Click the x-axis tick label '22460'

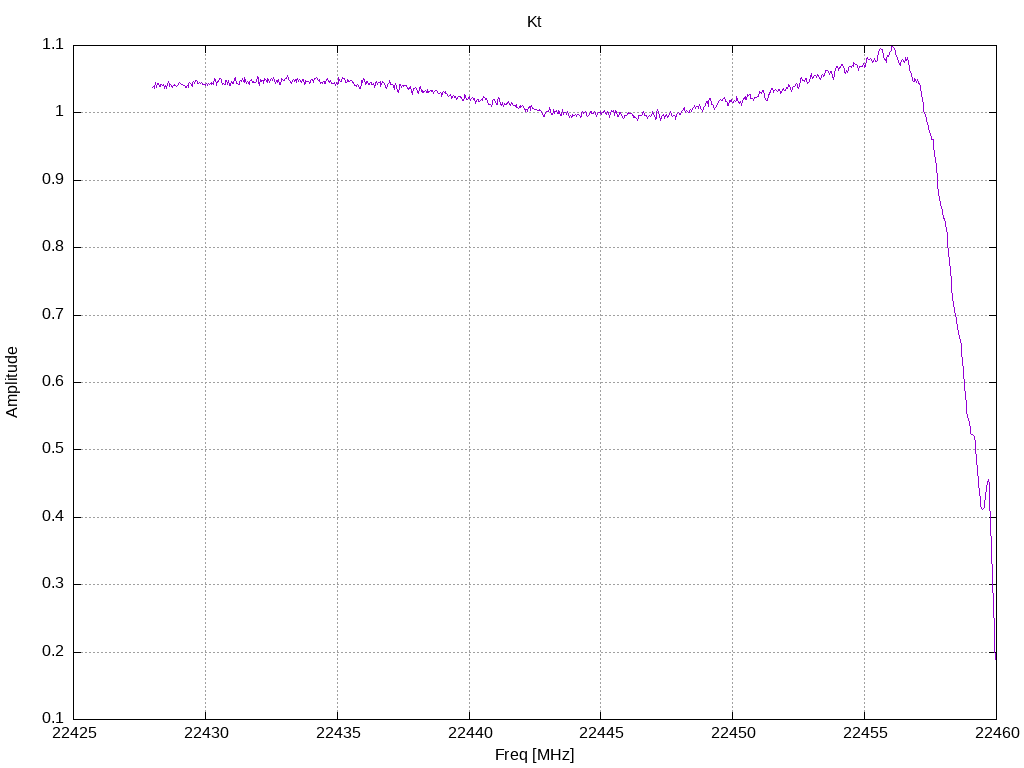[997, 733]
